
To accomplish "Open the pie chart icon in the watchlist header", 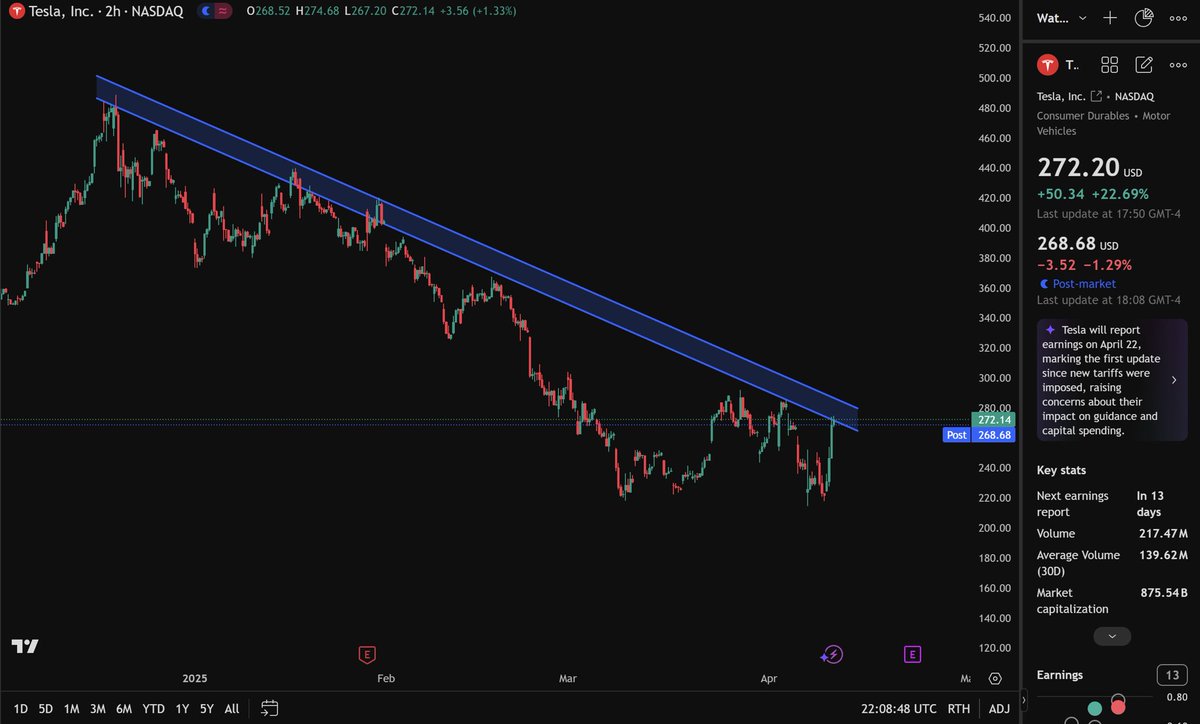I will pyautogui.click(x=1144, y=17).
